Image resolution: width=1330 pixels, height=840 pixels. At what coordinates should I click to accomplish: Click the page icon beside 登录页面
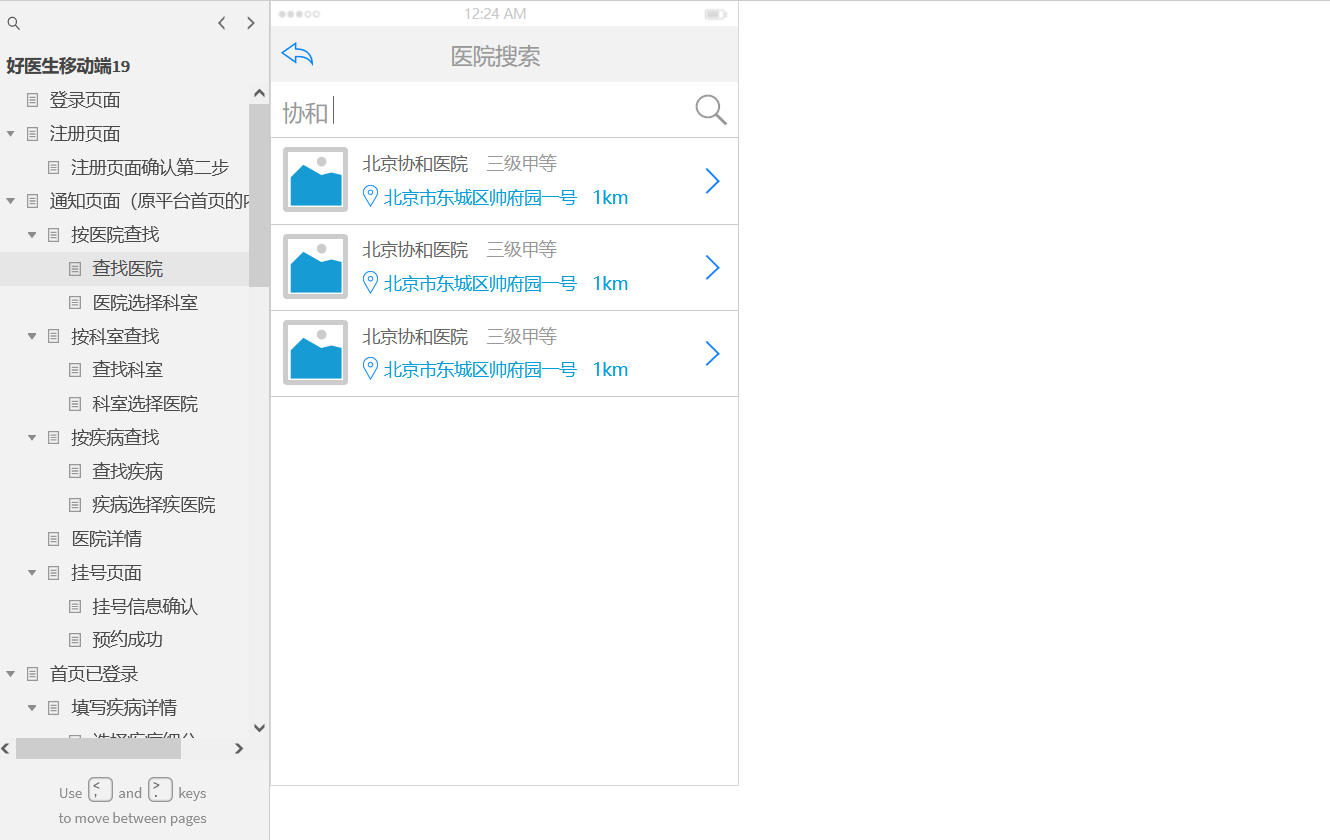pos(33,100)
